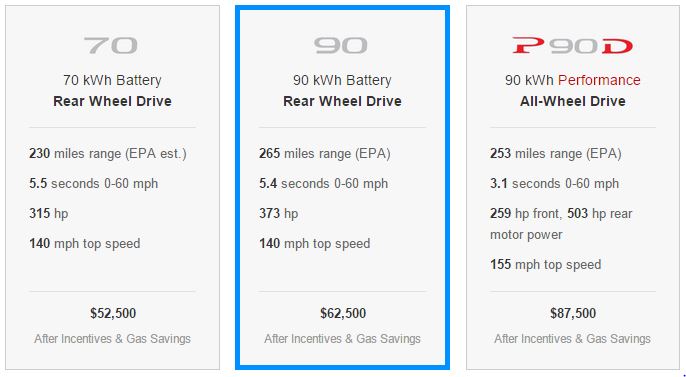The image size is (686, 377).
Task: Click the All-Wheel Drive heading
Action: point(573,101)
